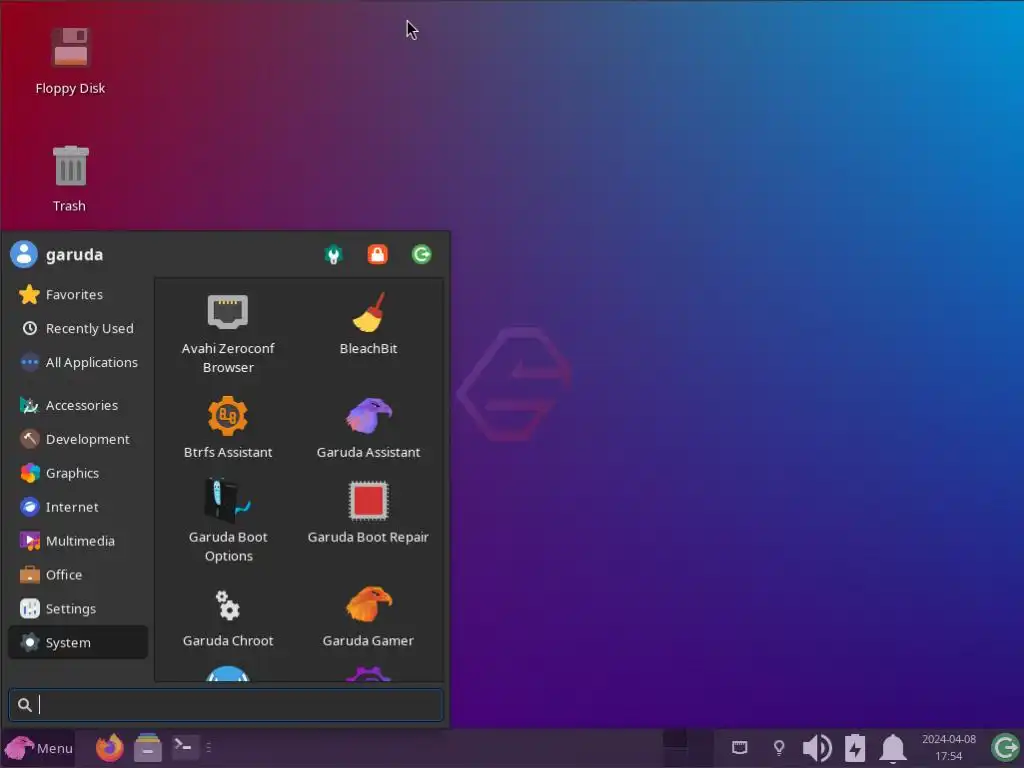Open the Internet category

78,507
